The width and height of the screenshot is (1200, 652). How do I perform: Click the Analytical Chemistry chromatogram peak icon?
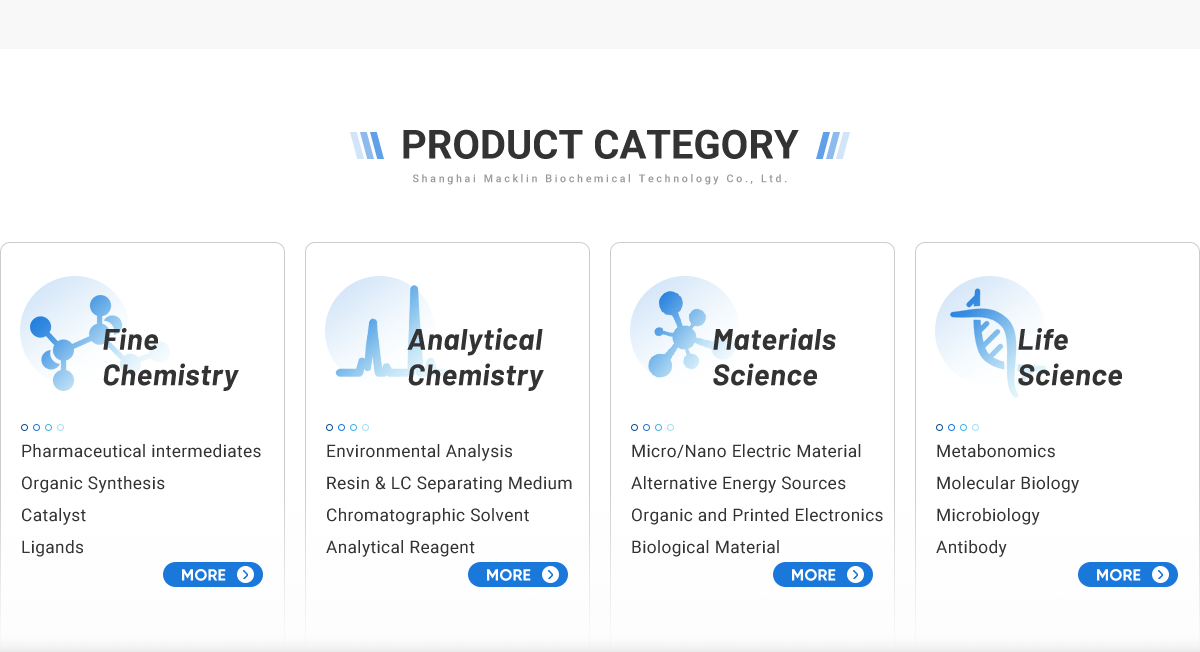point(378,335)
